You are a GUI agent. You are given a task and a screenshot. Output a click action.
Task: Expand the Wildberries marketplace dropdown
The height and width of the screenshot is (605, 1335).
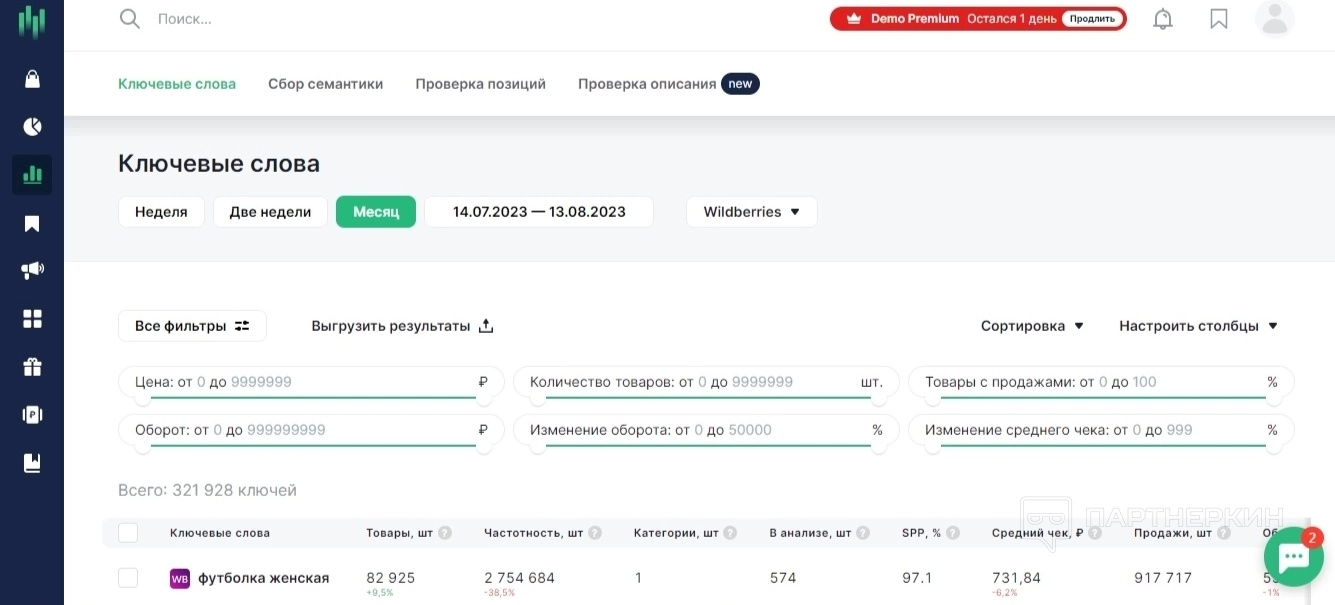click(751, 212)
